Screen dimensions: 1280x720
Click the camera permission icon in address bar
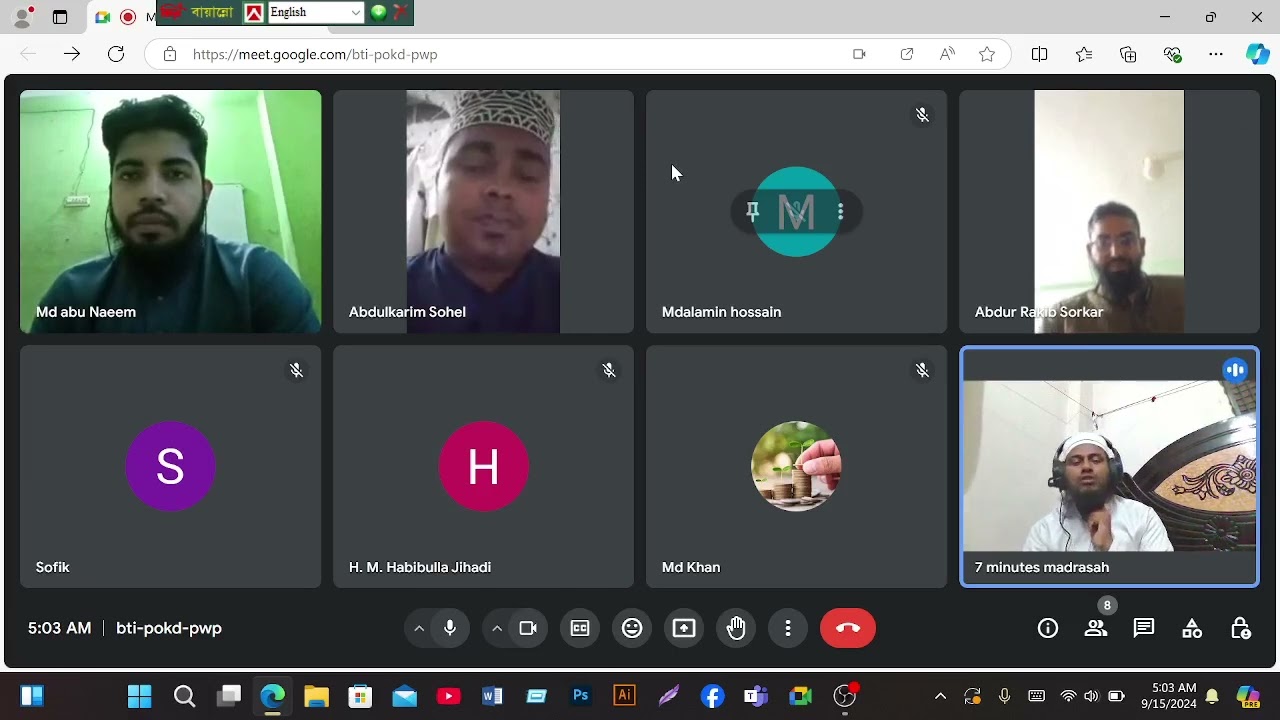point(859,54)
